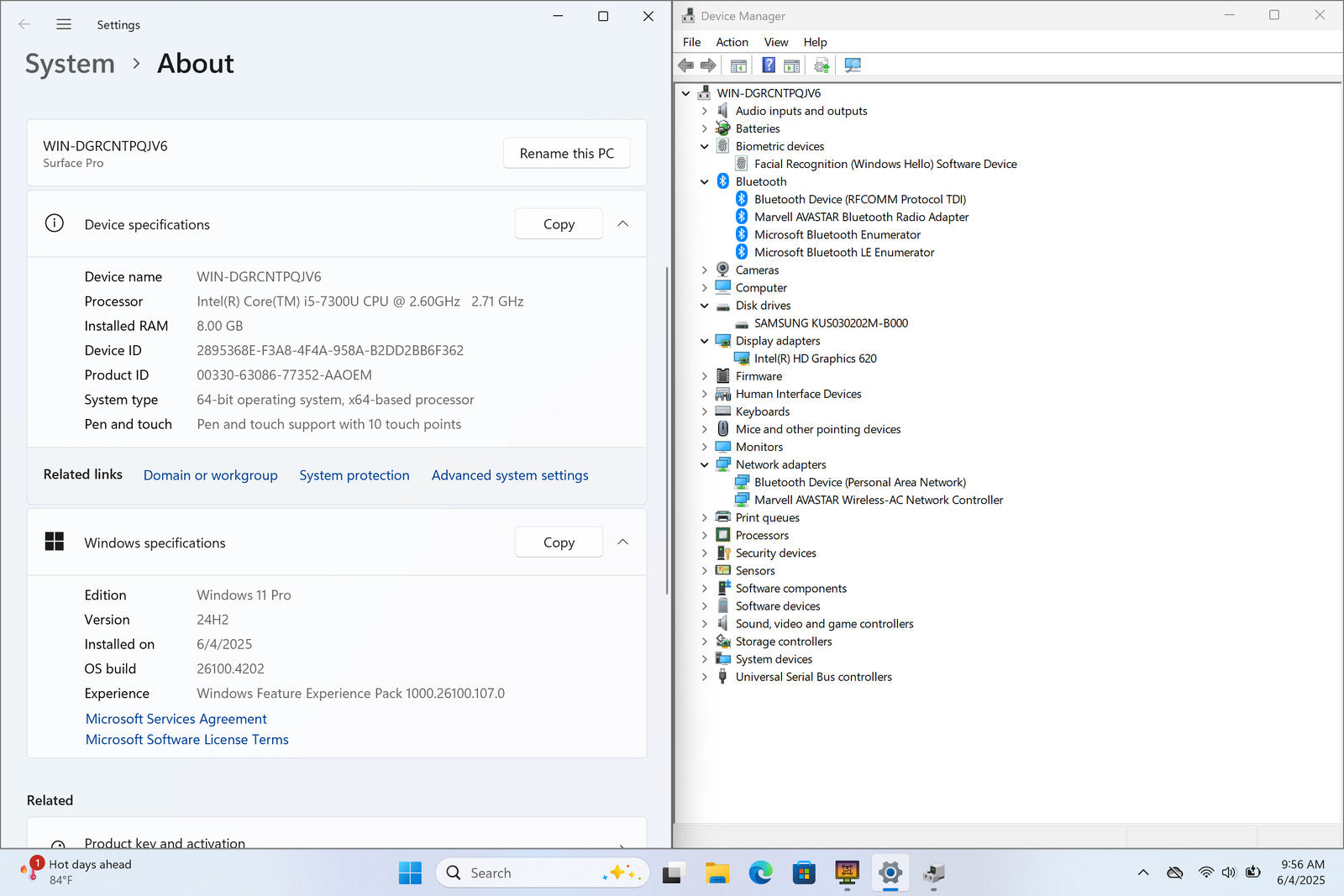
Task: Collapse the Bluetooth node
Action: 705,181
